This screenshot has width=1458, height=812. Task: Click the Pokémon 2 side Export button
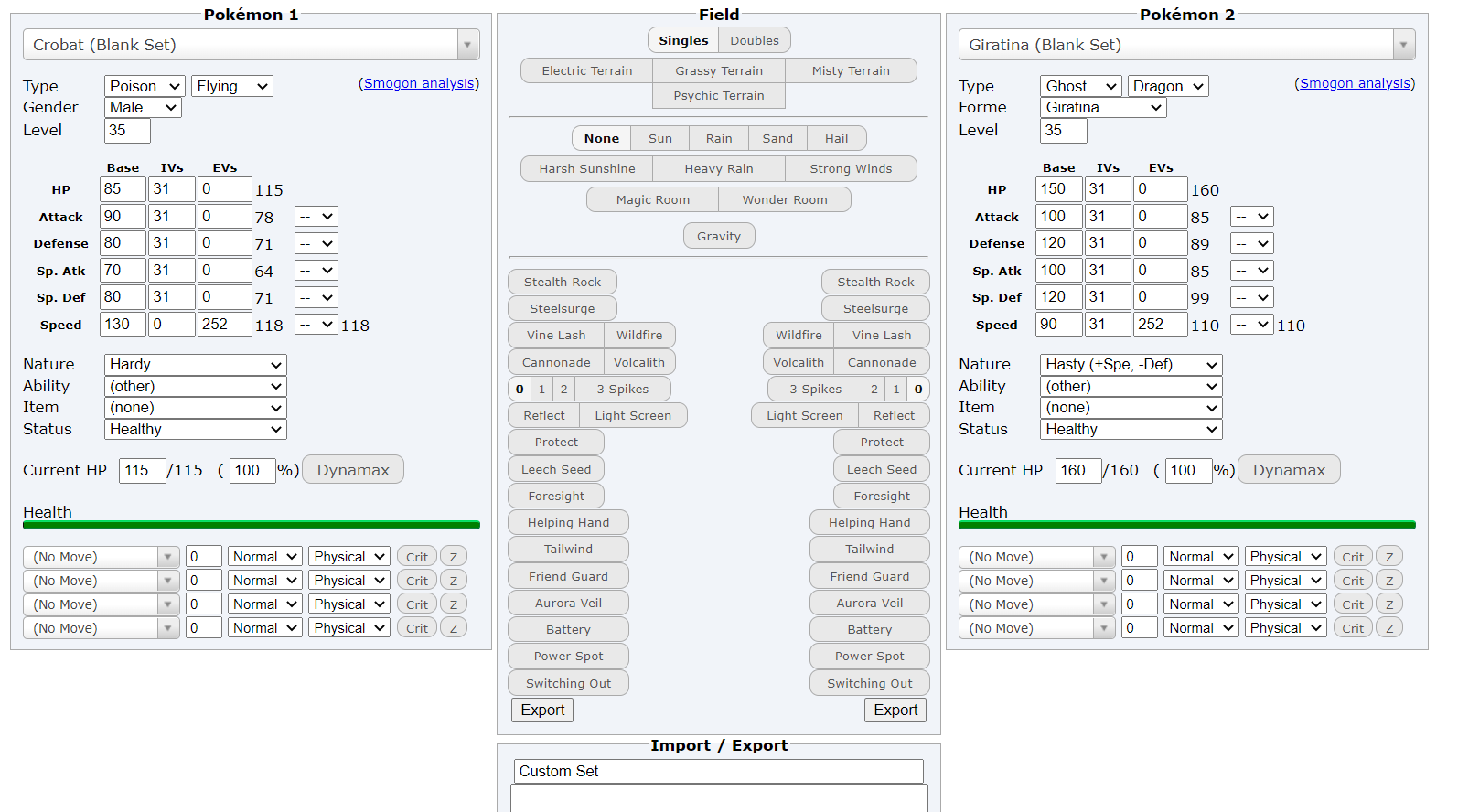pyautogui.click(x=895, y=710)
